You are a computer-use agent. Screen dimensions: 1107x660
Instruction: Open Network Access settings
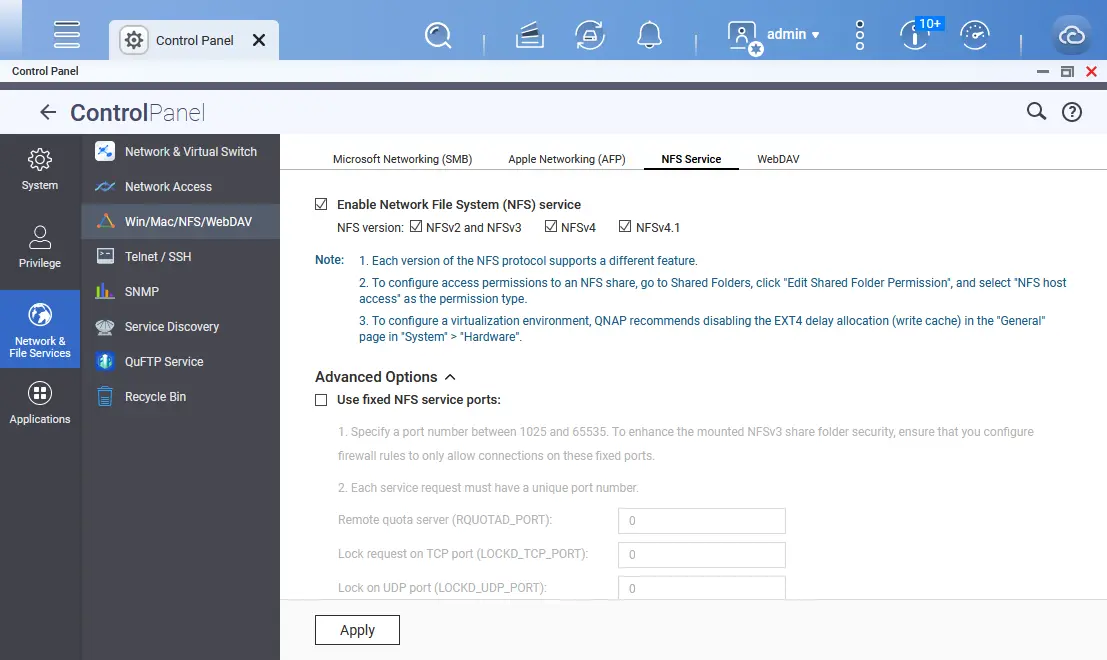pyautogui.click(x=181, y=186)
